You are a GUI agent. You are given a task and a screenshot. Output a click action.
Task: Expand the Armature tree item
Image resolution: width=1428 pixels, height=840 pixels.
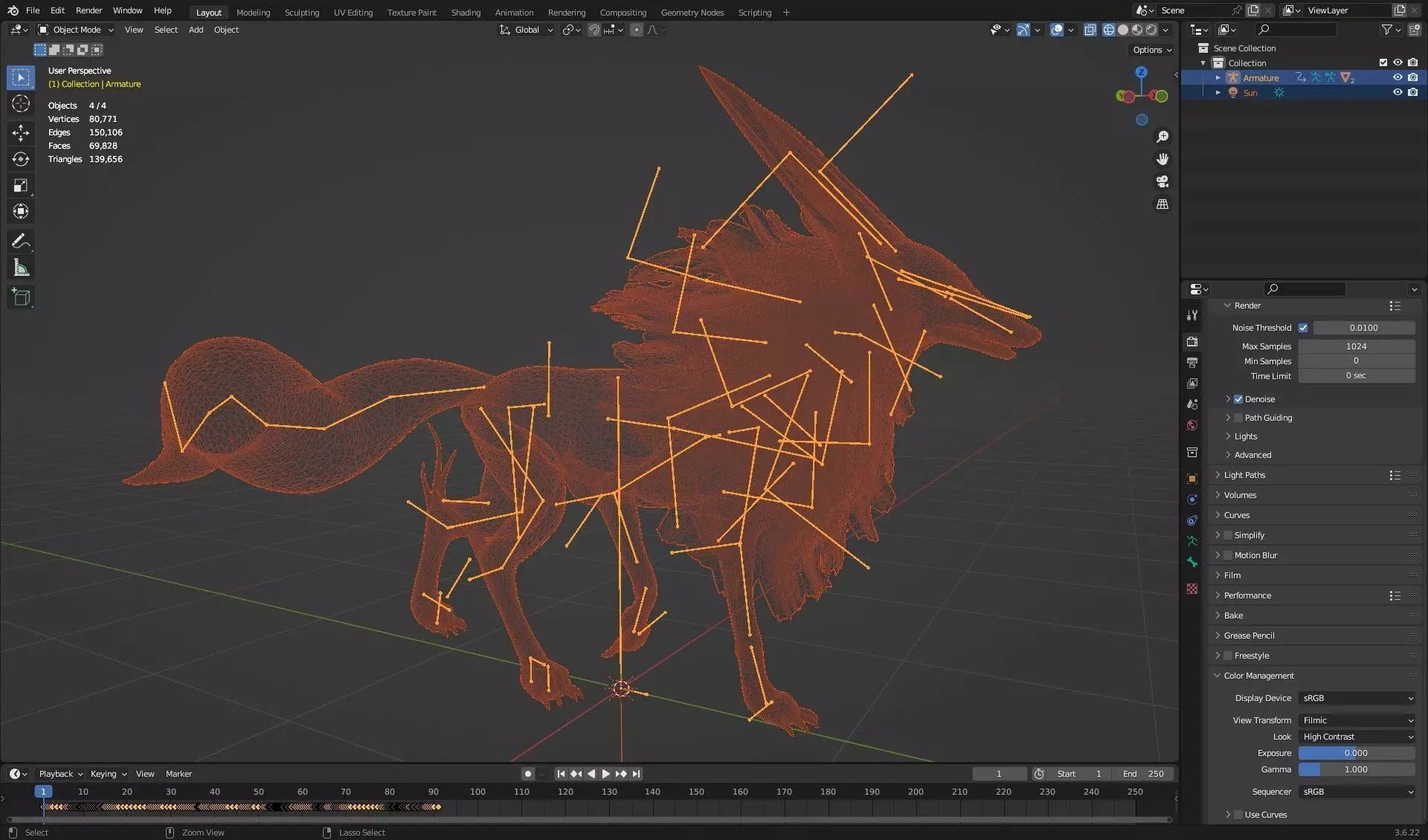pos(1218,78)
